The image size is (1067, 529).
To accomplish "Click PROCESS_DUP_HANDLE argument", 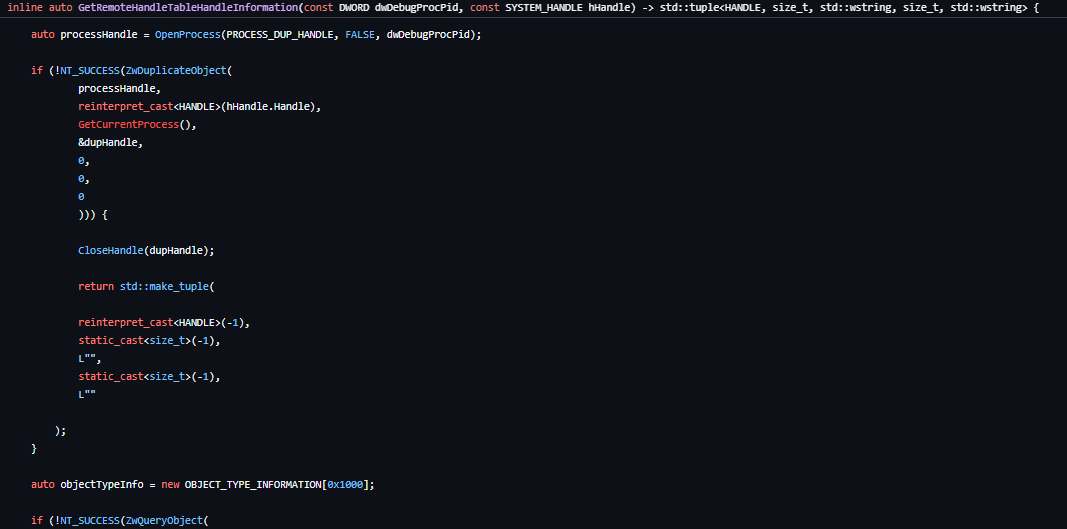I will click(x=282, y=35).
